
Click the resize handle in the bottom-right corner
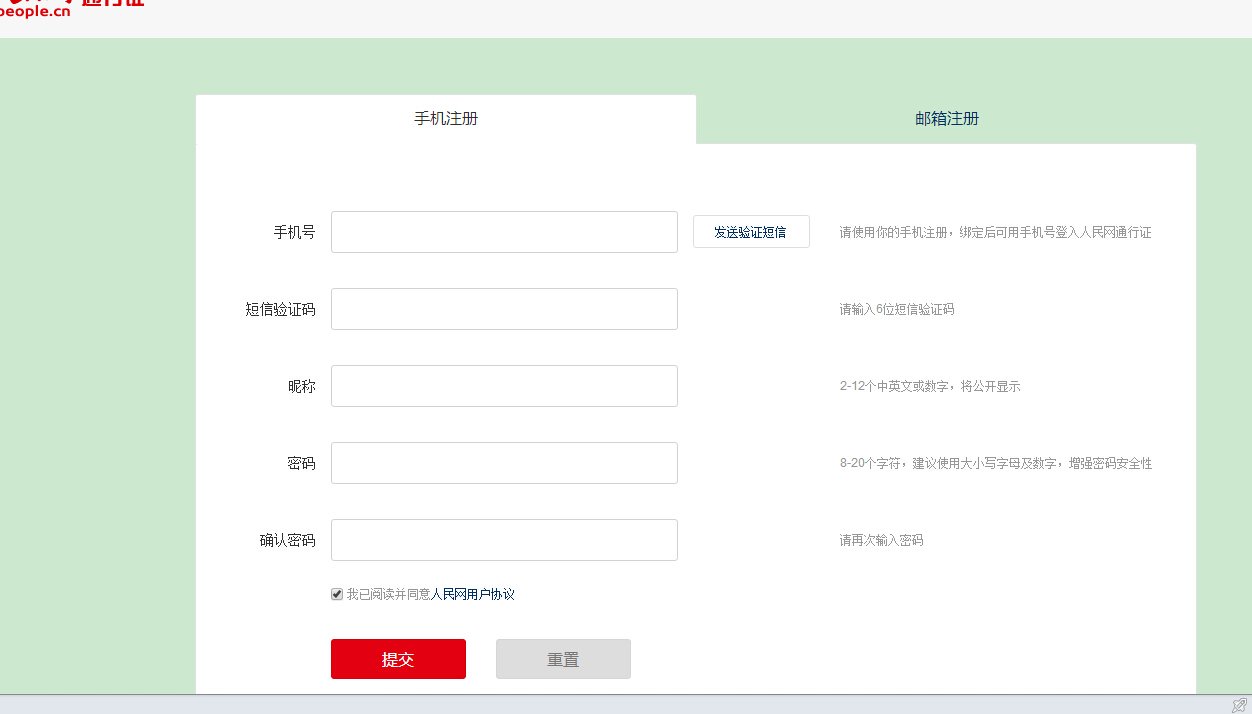(1240, 704)
